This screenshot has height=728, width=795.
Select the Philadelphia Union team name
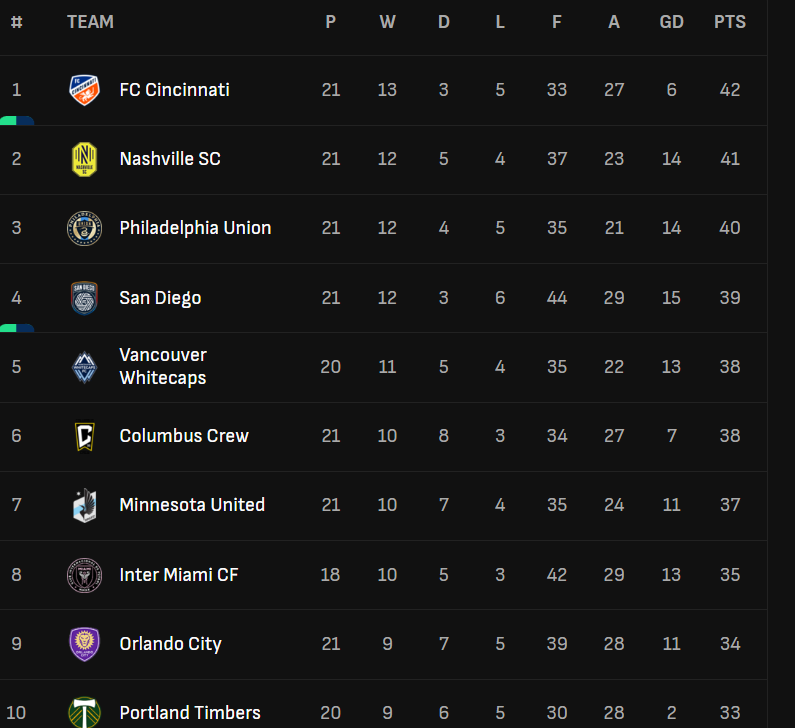click(195, 228)
